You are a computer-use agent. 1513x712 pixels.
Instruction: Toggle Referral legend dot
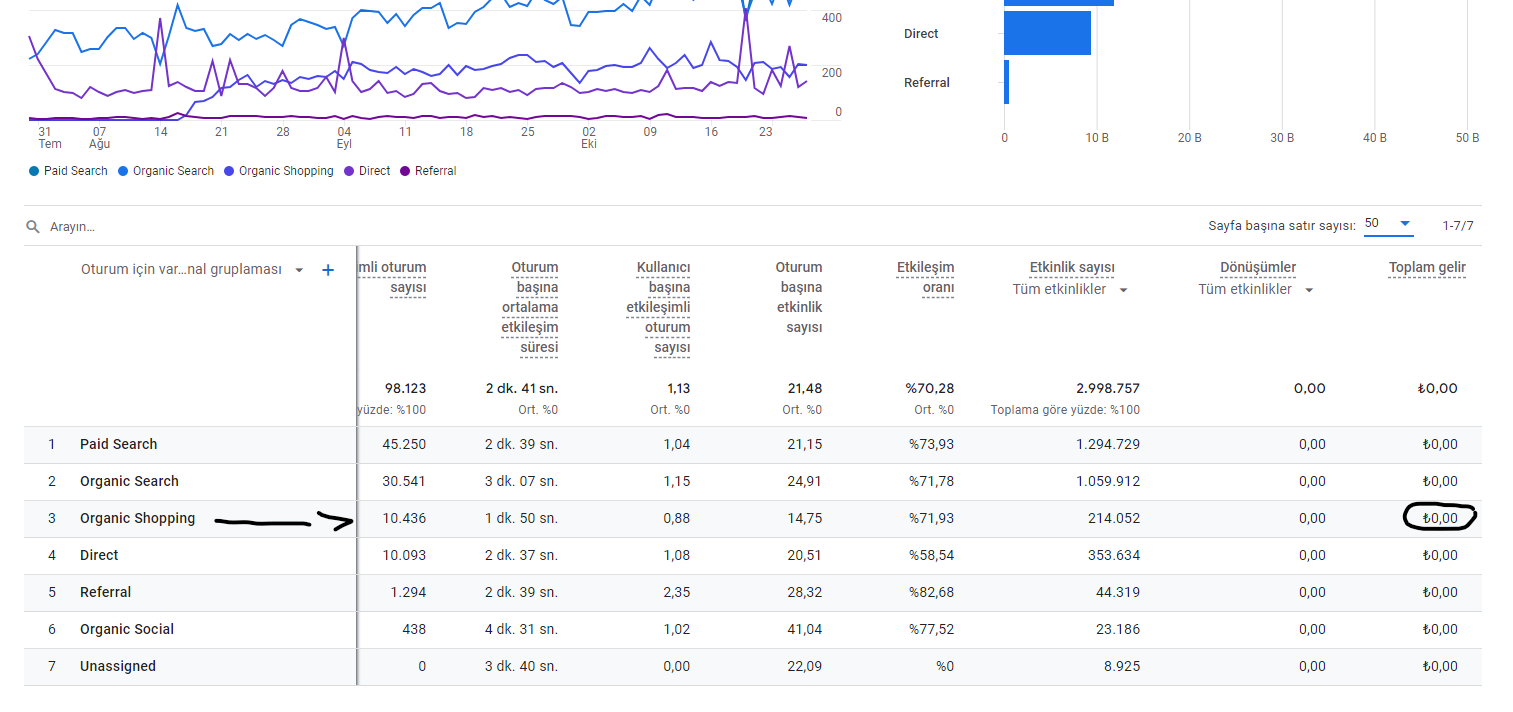406,171
